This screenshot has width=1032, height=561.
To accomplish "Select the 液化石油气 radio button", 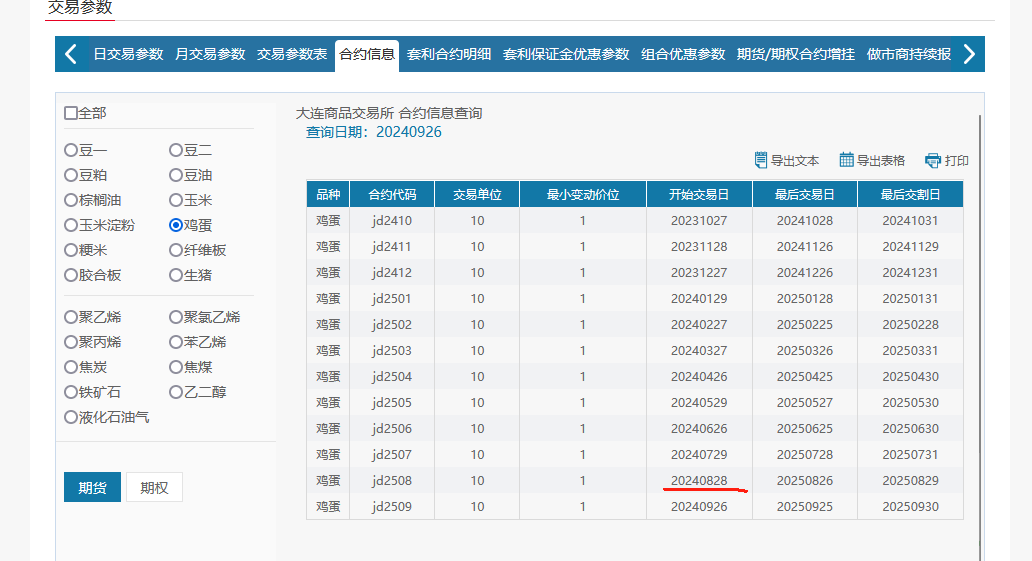I will click(x=70, y=417).
